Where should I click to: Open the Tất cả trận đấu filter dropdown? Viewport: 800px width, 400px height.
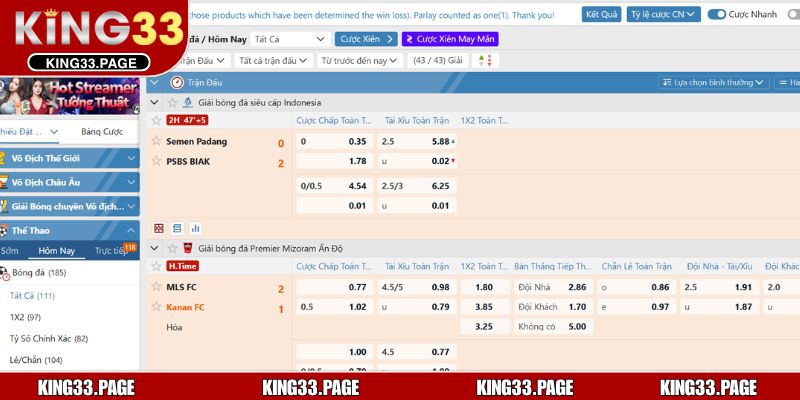click(x=273, y=60)
